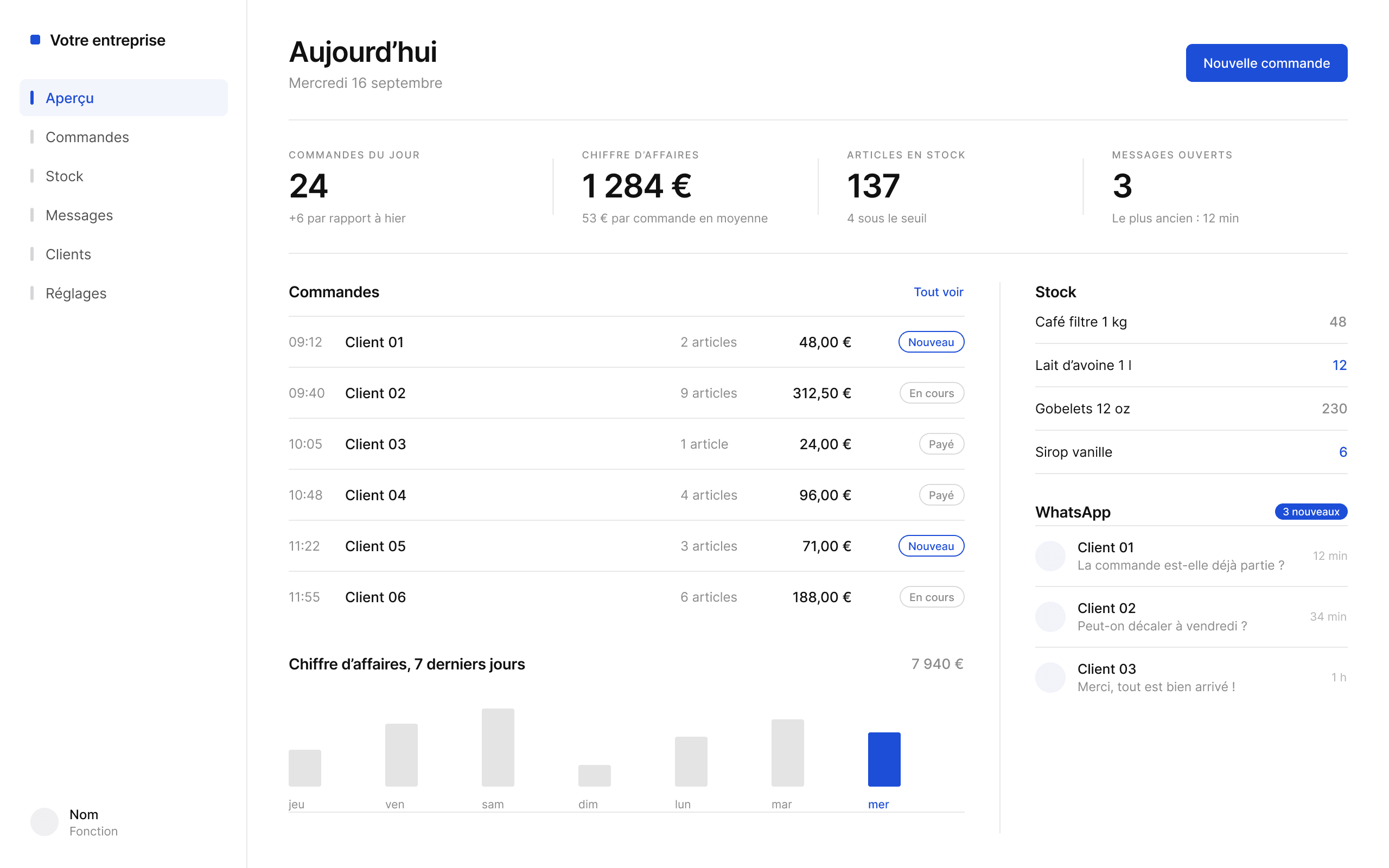Open Messages in the sidebar
The width and height of the screenshot is (1389, 868).
tap(123, 215)
